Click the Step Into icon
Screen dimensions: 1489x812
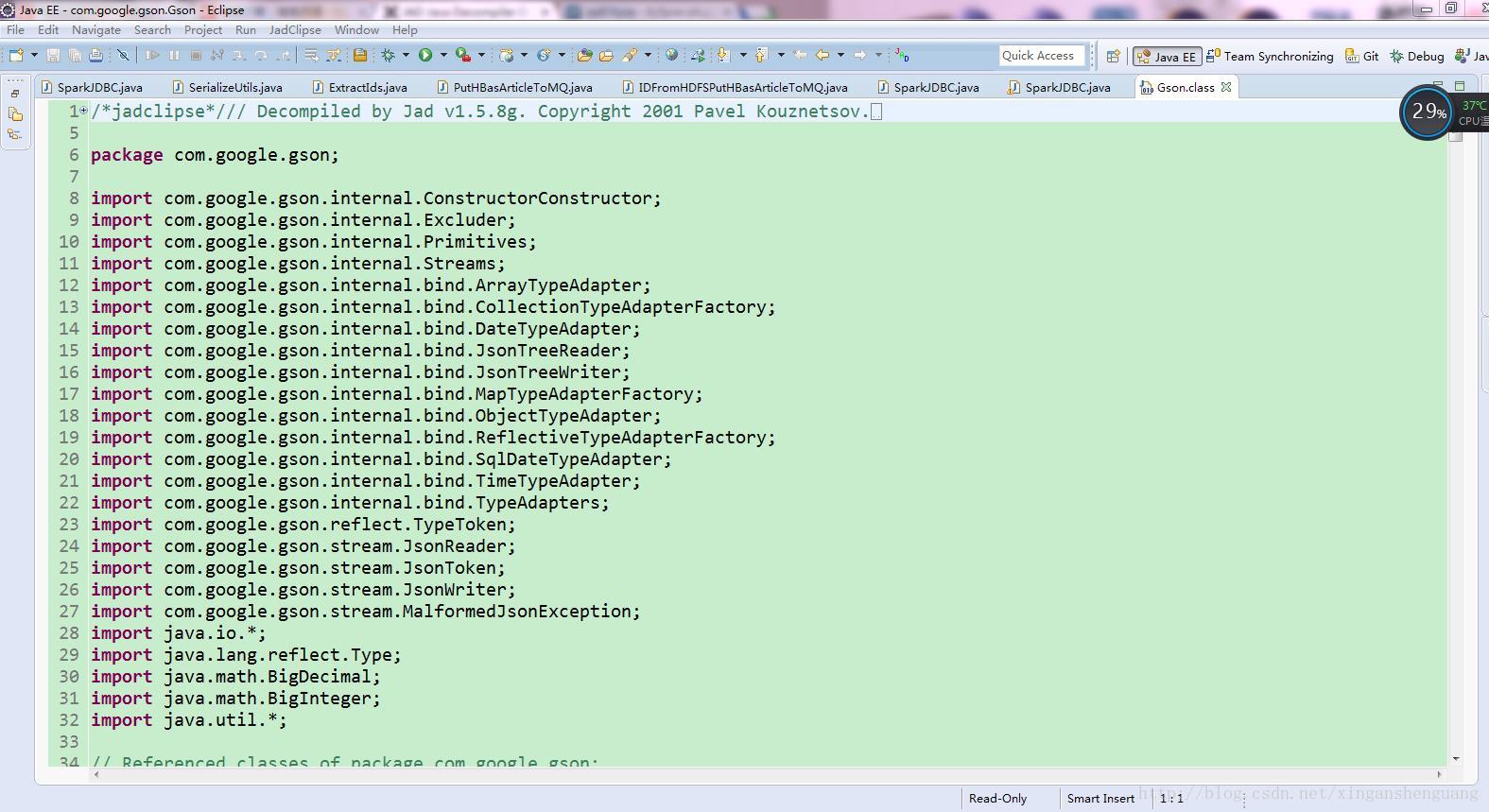239,56
